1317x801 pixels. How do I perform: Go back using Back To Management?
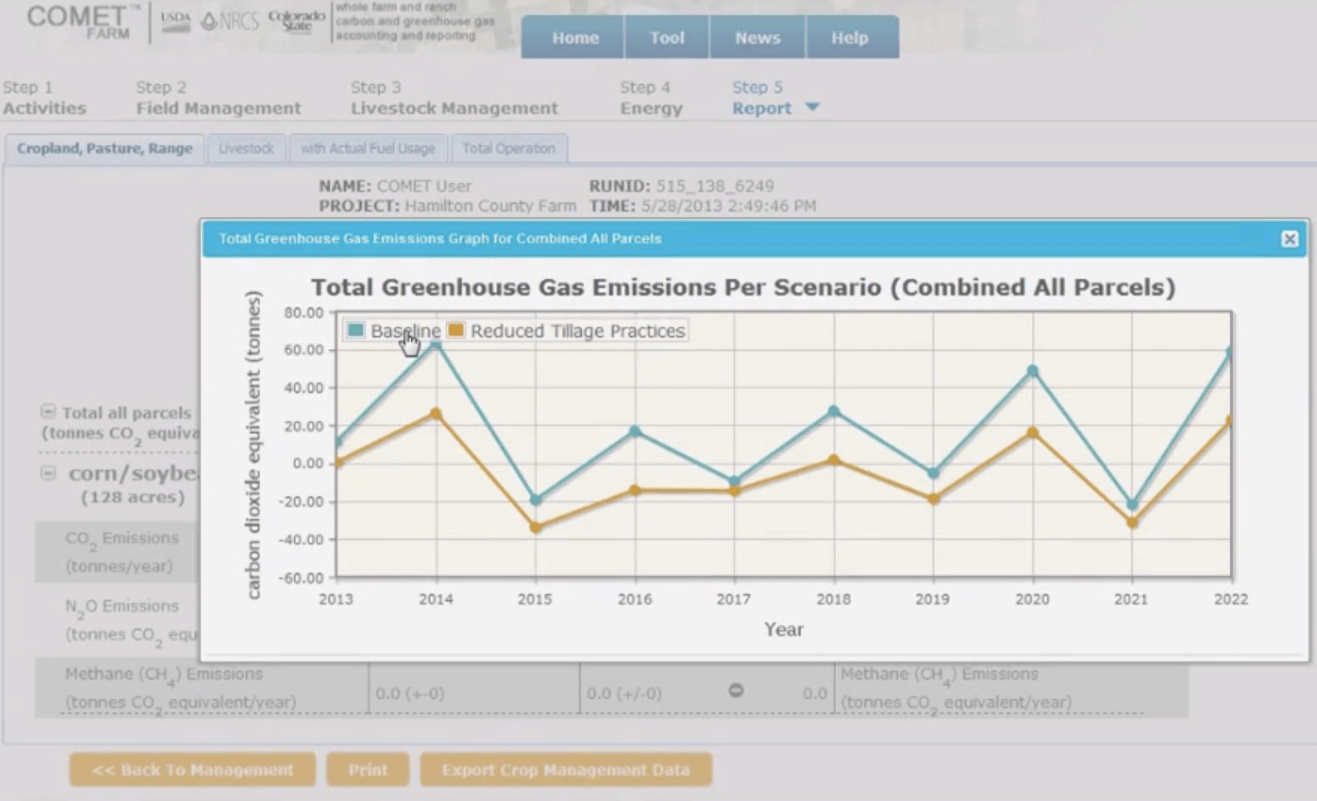(x=191, y=770)
